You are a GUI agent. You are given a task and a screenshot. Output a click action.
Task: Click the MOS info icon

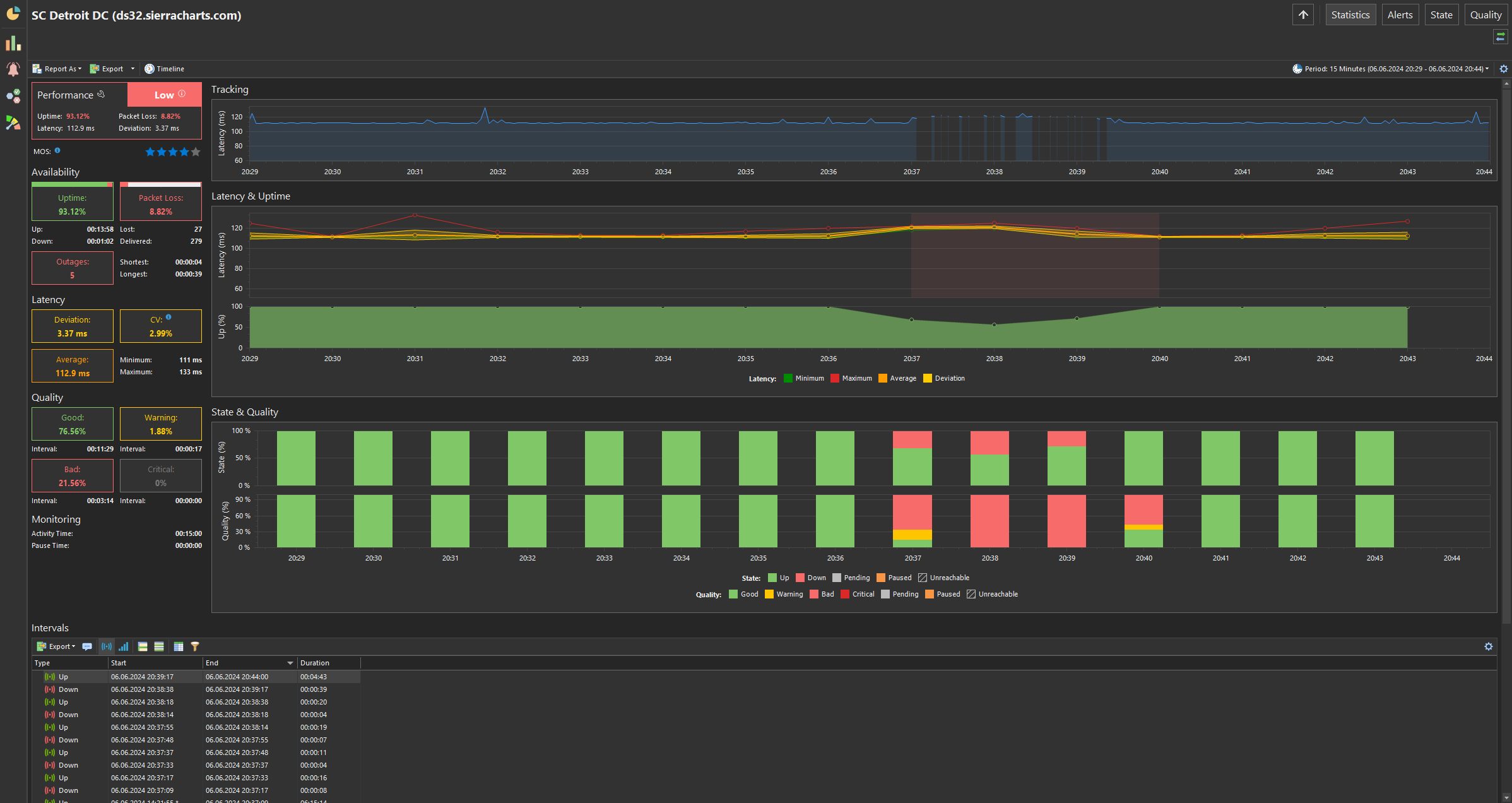[x=57, y=150]
